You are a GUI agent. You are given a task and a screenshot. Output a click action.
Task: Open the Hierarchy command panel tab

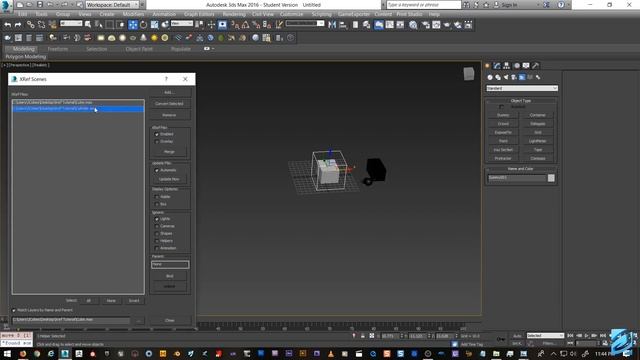507,66
